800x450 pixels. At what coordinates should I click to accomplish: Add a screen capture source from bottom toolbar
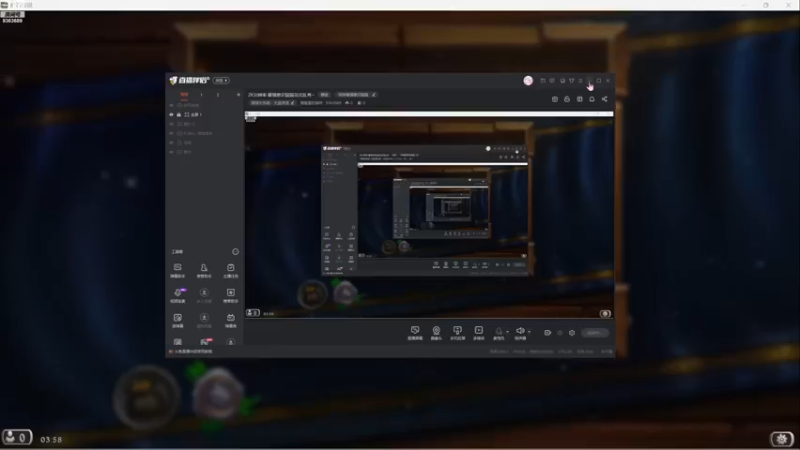[x=415, y=333]
